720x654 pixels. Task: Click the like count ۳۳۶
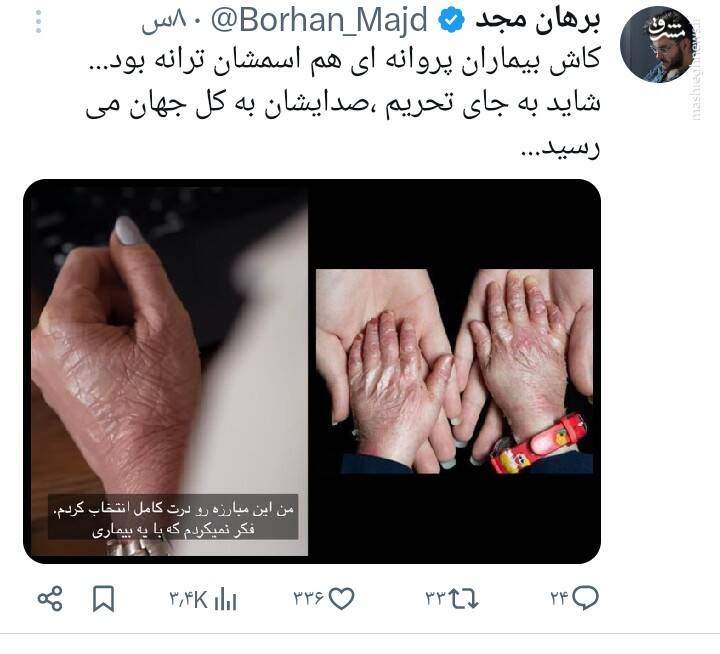tap(309, 598)
